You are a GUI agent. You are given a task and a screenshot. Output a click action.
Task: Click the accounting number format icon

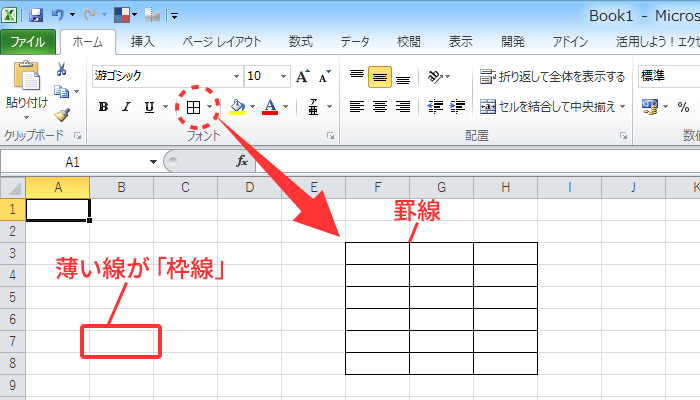[650, 107]
